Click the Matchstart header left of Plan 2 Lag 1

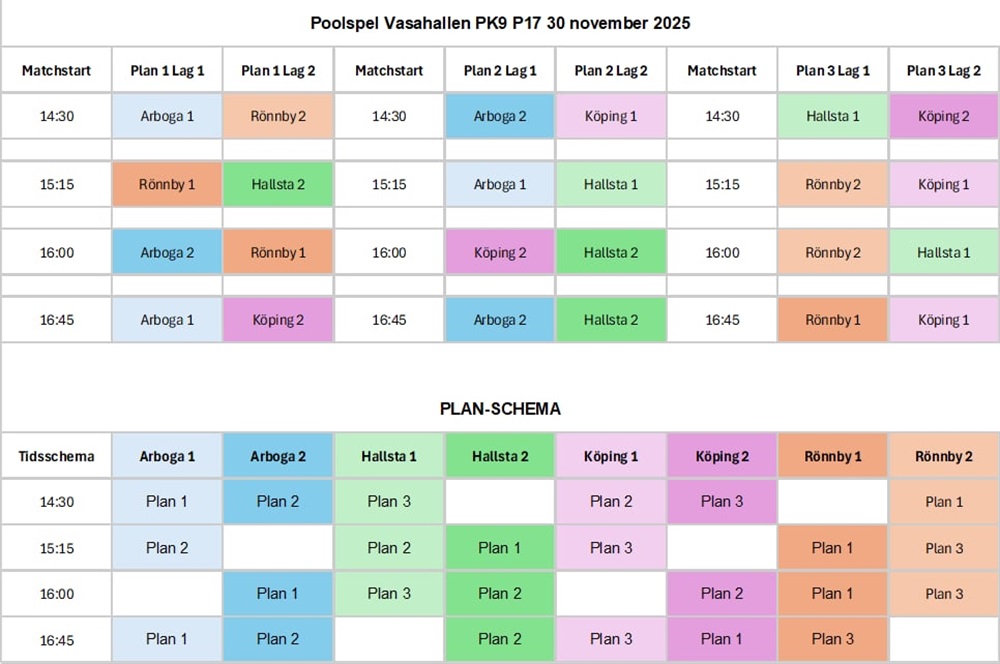point(389,71)
